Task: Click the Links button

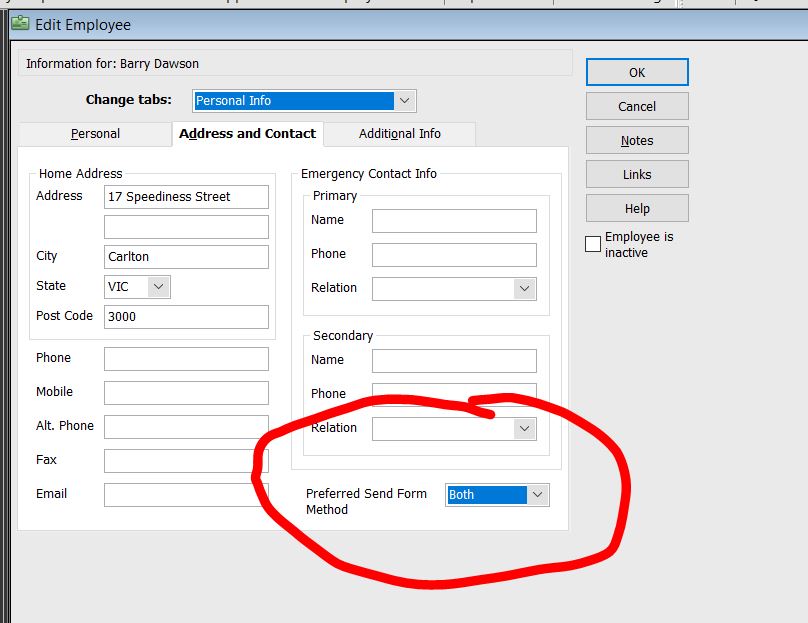Action: click(637, 174)
